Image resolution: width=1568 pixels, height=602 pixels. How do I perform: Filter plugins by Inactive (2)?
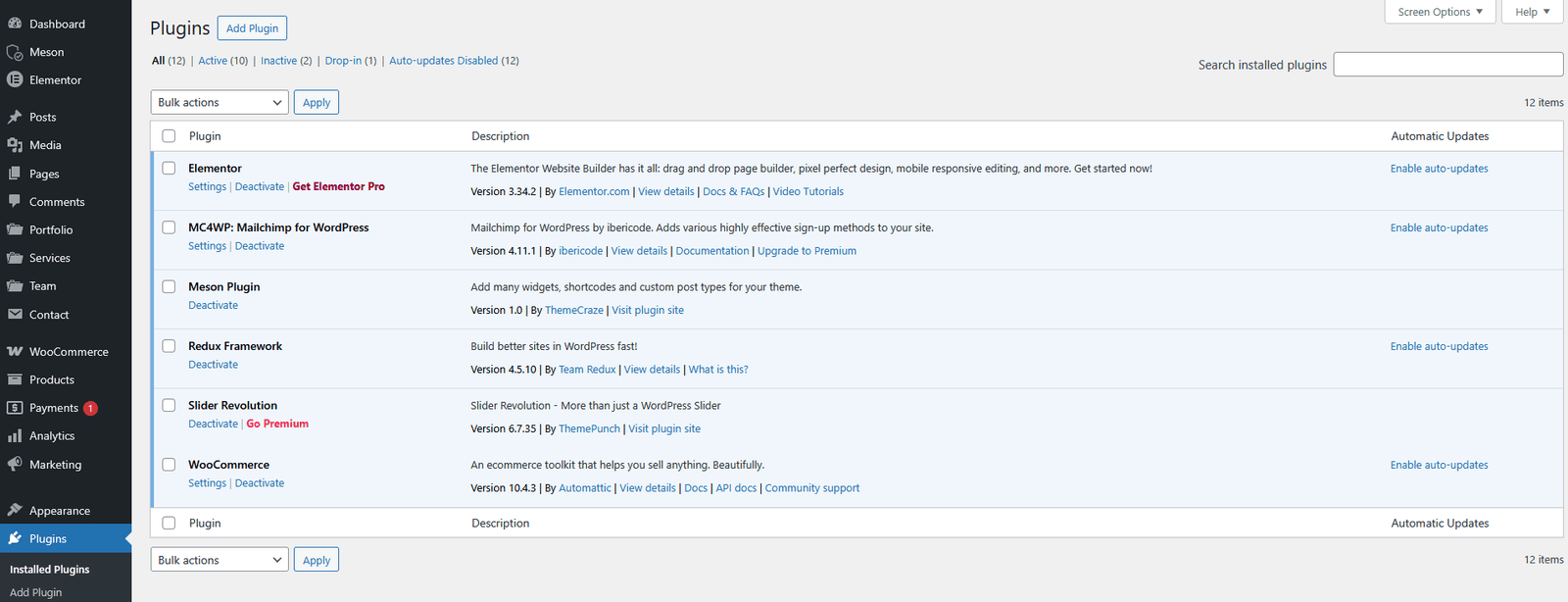tap(285, 61)
